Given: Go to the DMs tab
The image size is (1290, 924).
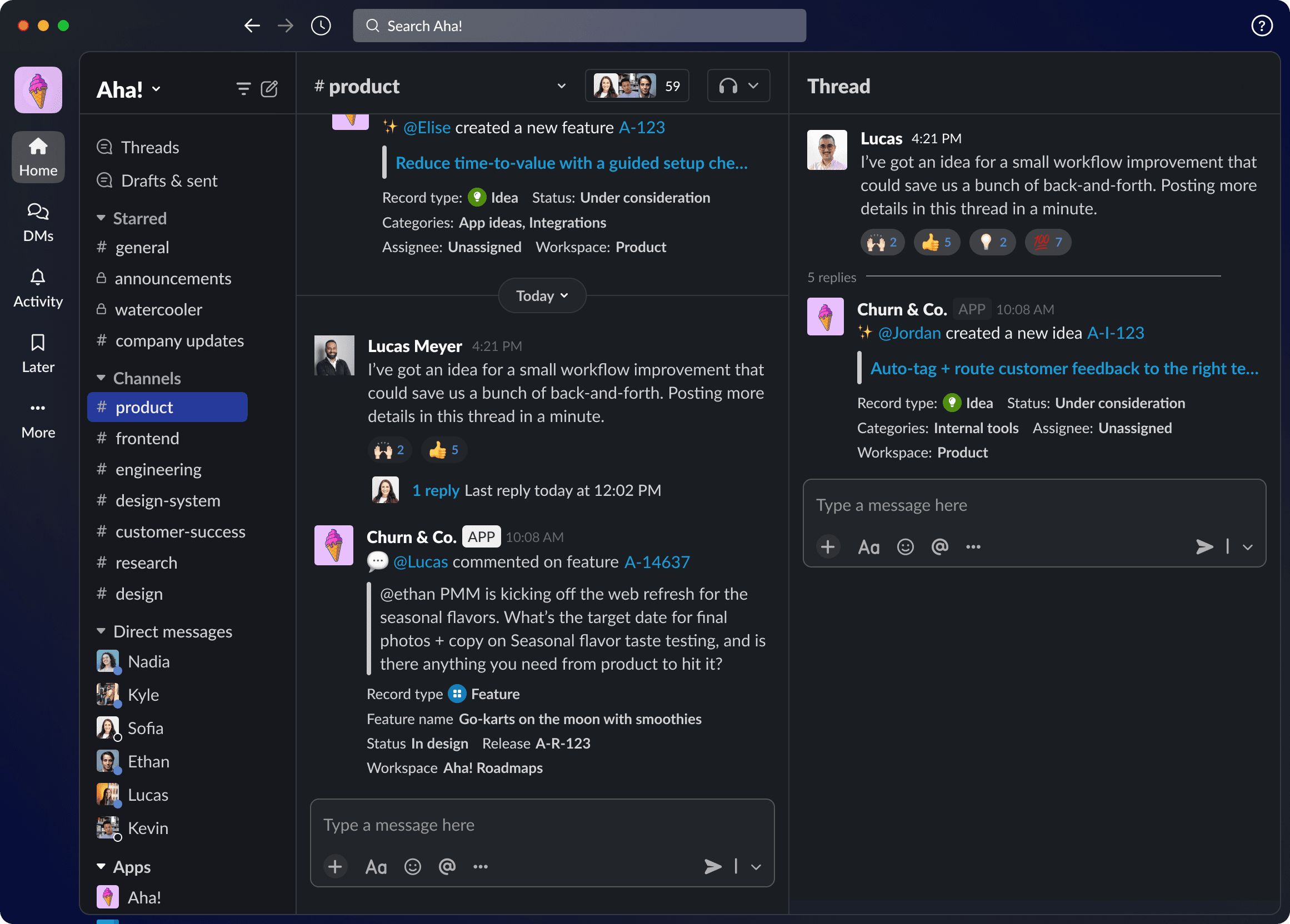Looking at the screenshot, I should tap(38, 222).
